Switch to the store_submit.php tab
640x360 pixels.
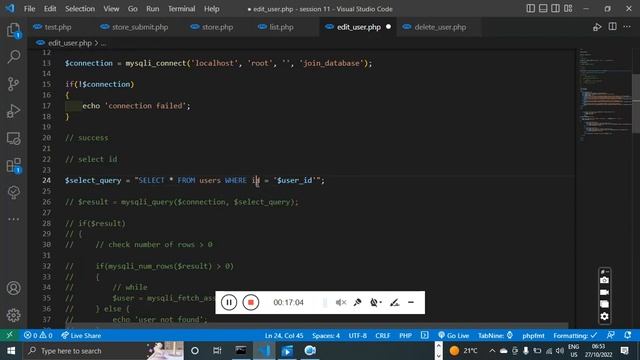[x=140, y=27]
